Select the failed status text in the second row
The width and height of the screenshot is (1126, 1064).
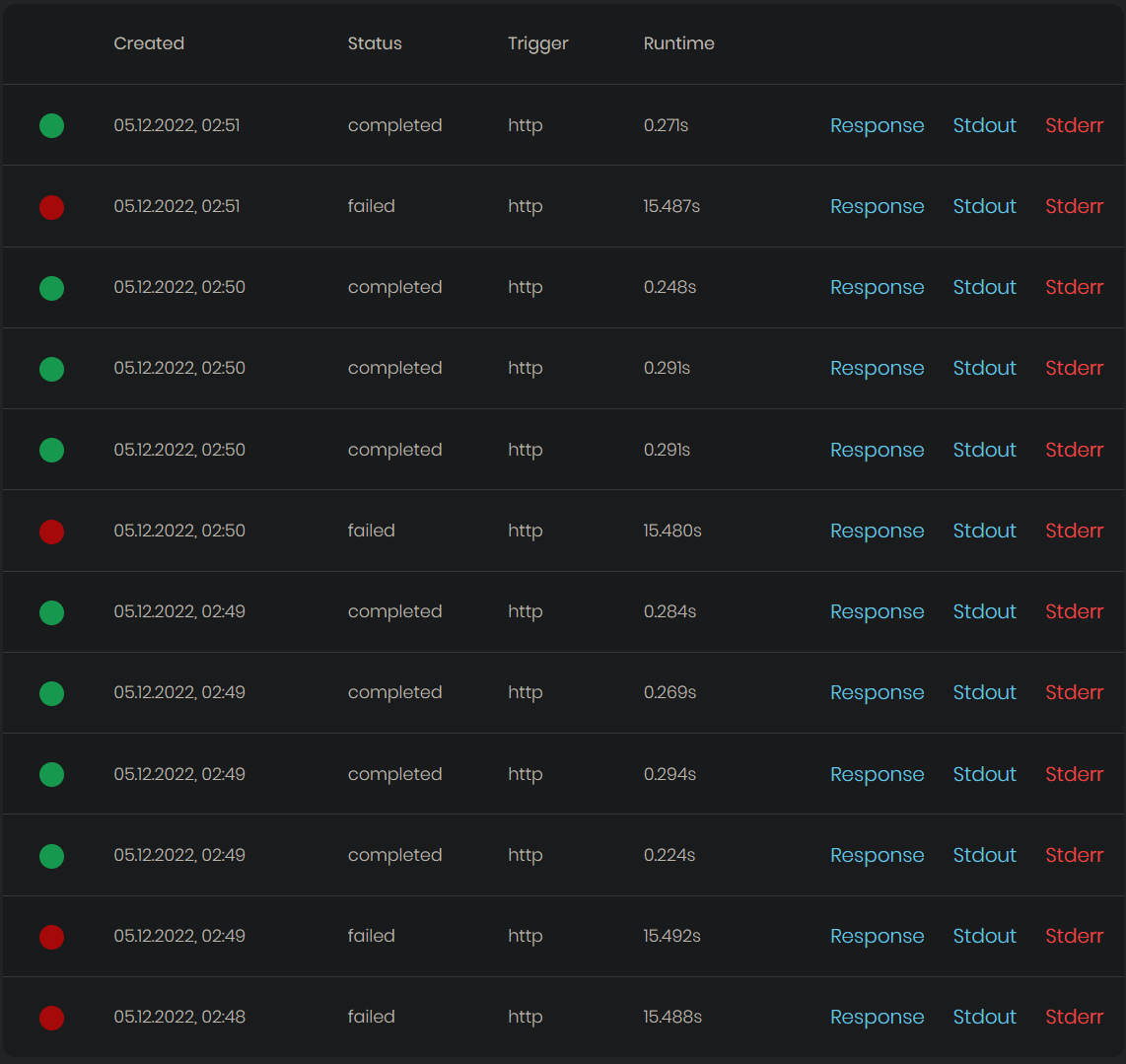pyautogui.click(x=372, y=206)
